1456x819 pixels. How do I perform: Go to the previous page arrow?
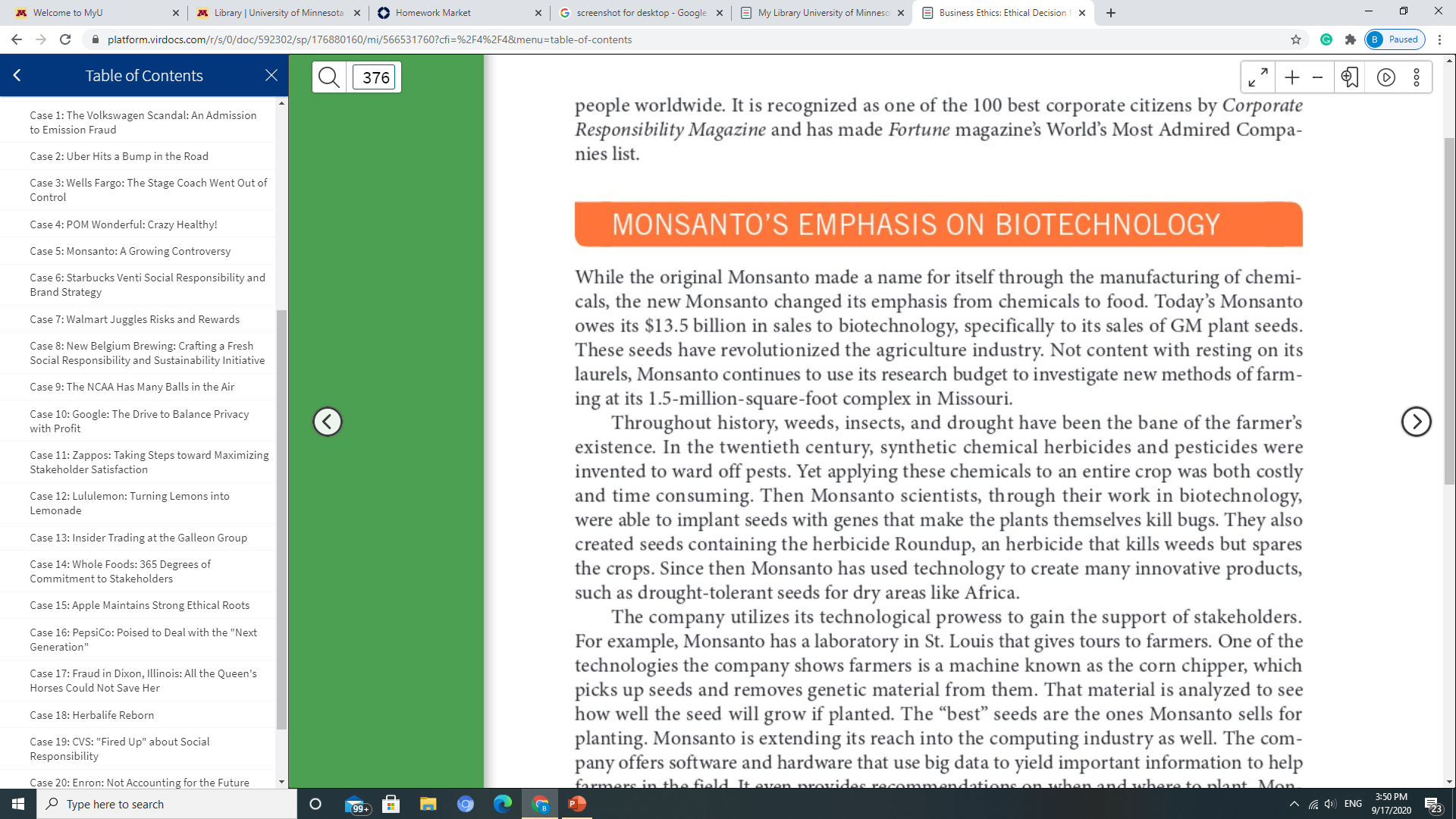click(328, 422)
